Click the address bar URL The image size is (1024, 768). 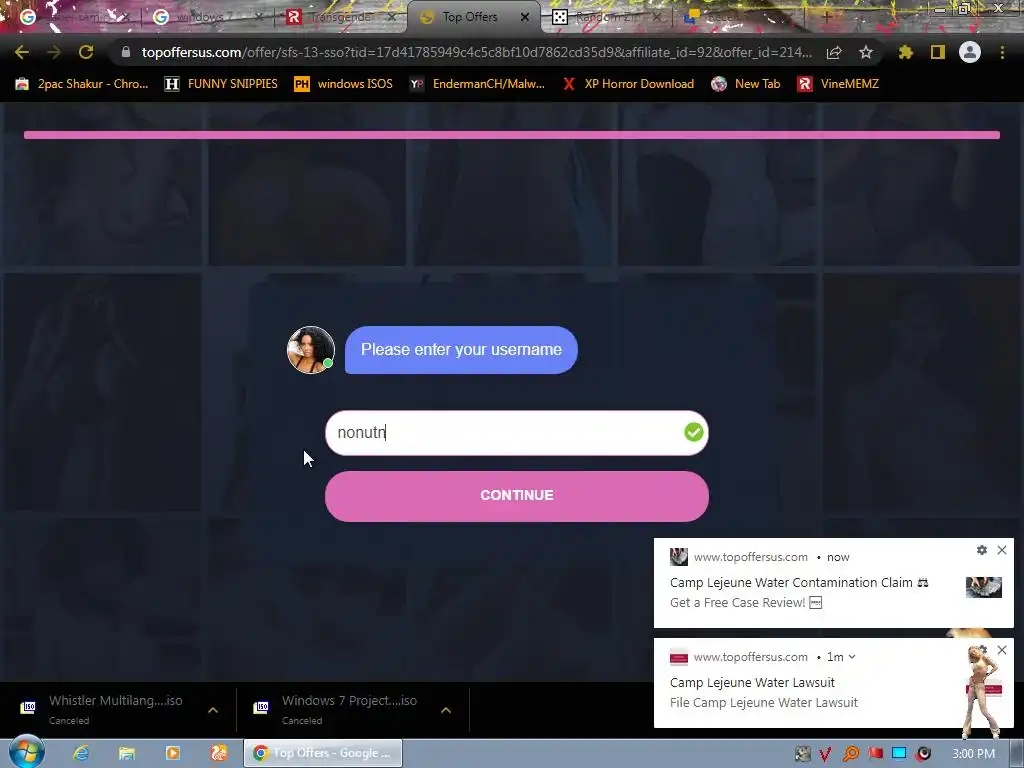(477, 52)
